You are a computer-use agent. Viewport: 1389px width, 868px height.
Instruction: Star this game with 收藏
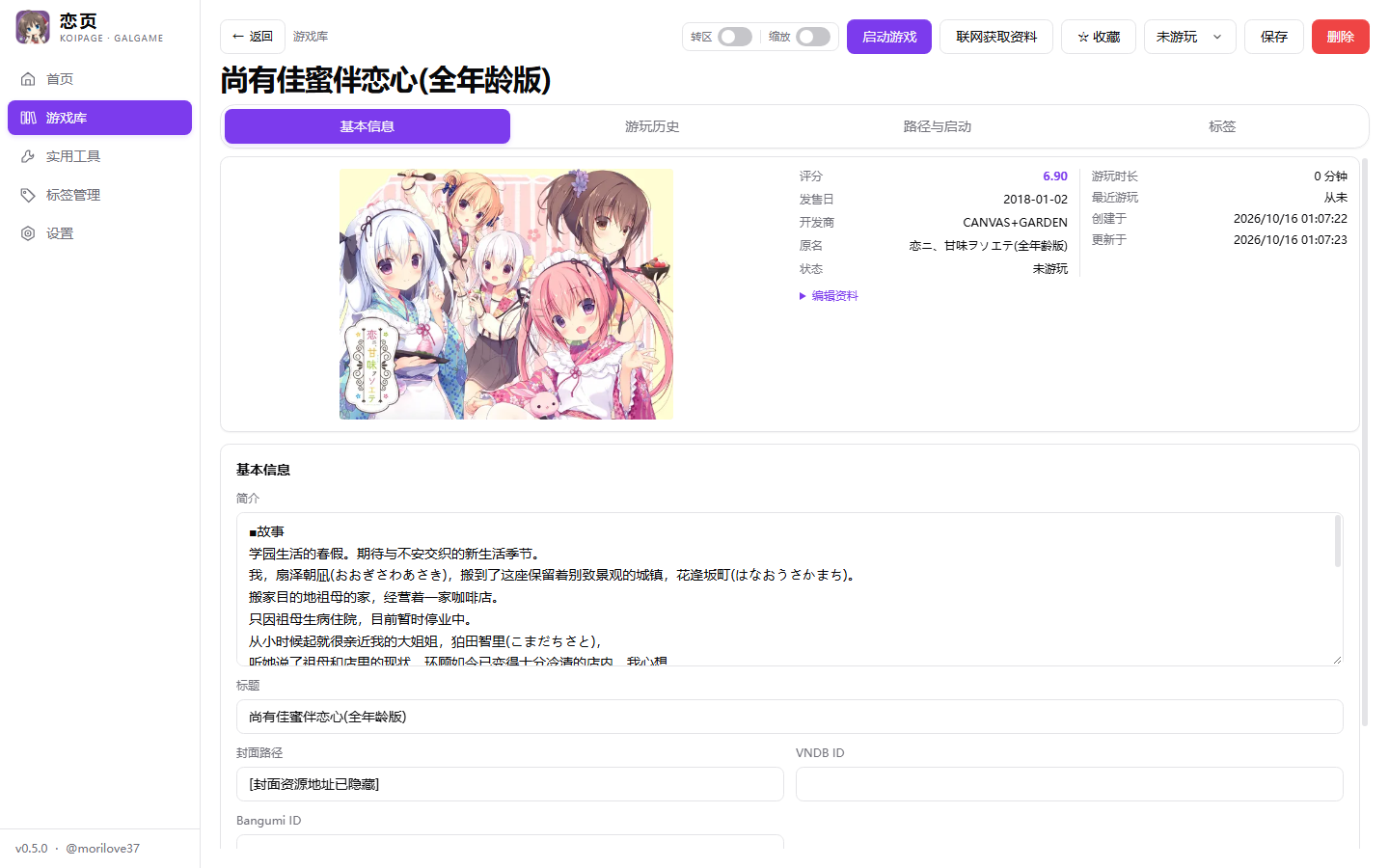1099,37
